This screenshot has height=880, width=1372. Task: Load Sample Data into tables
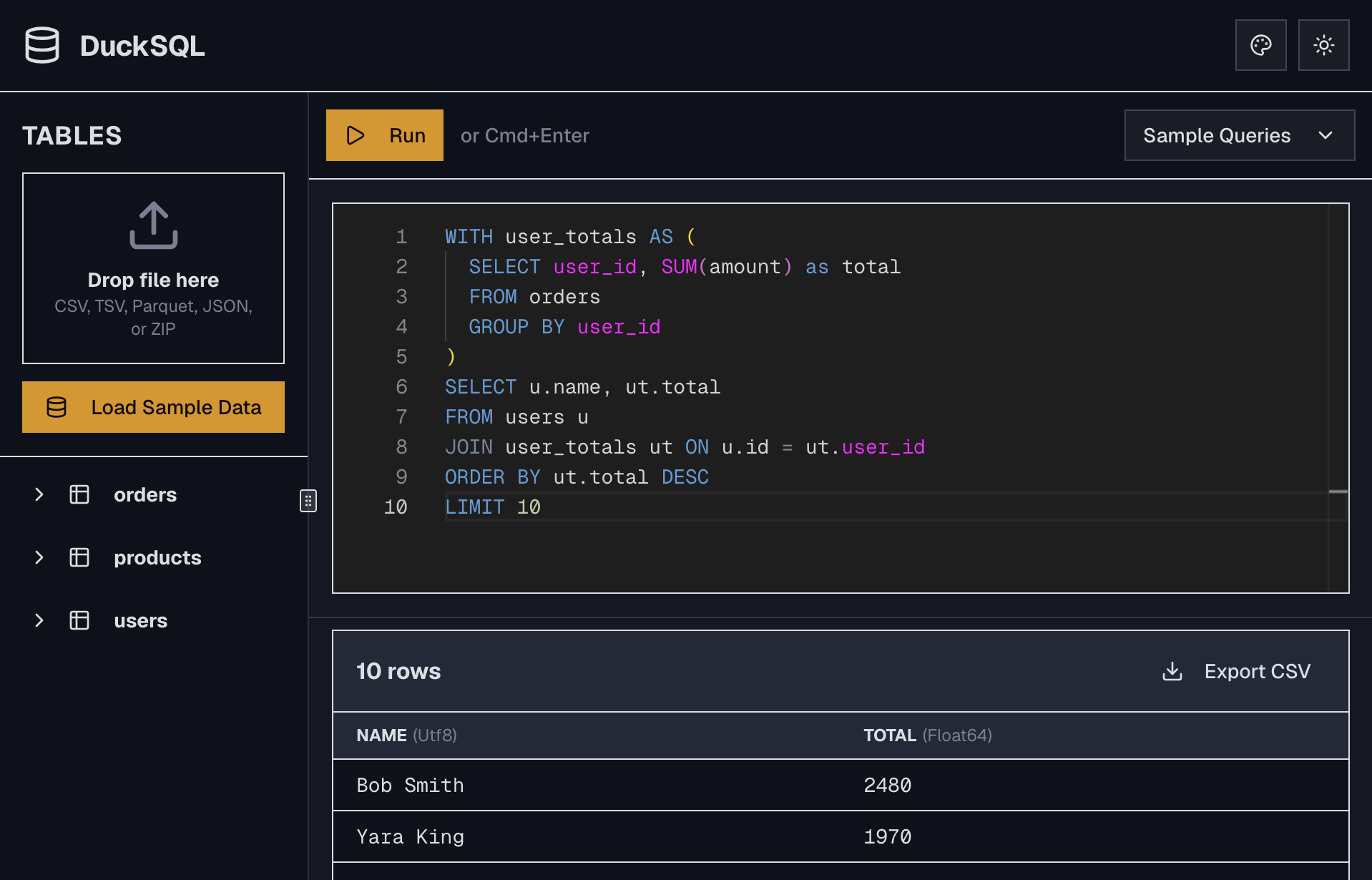coord(153,407)
